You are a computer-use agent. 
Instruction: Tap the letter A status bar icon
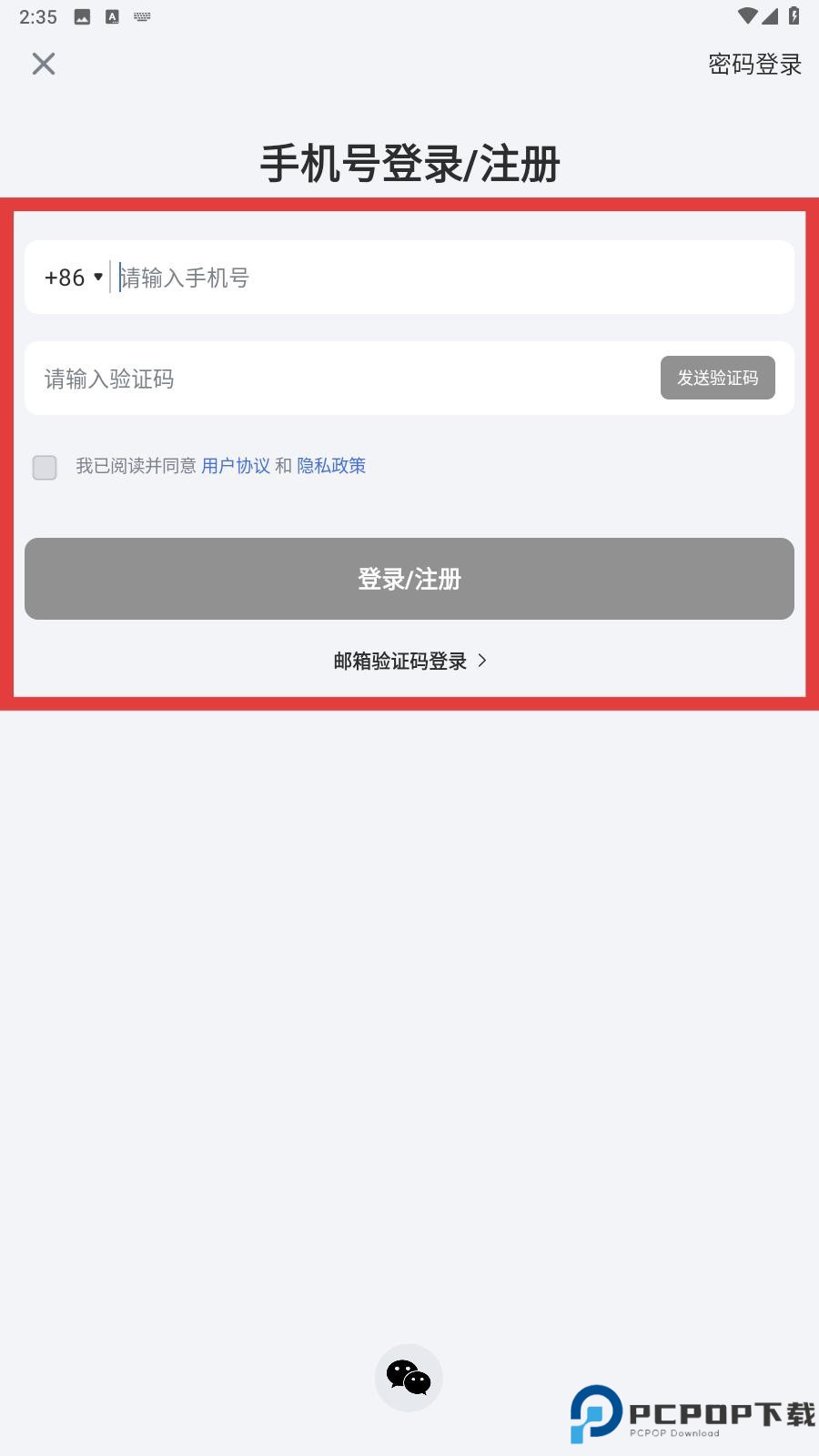click(112, 16)
